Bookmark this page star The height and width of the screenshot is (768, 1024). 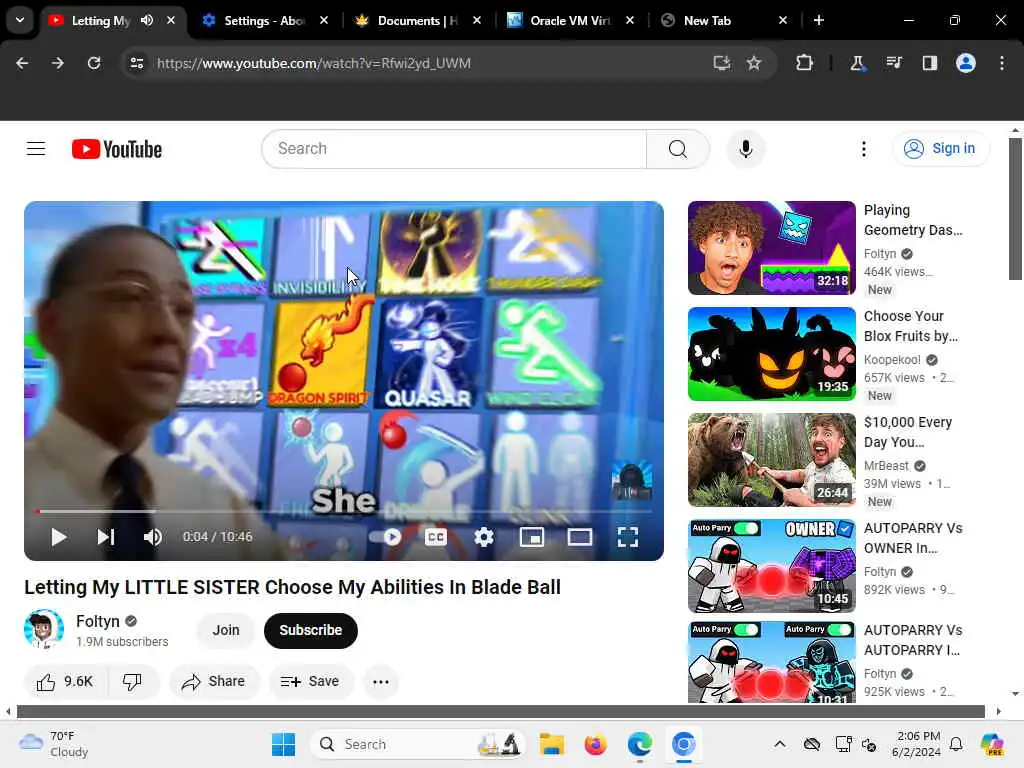[x=754, y=63]
